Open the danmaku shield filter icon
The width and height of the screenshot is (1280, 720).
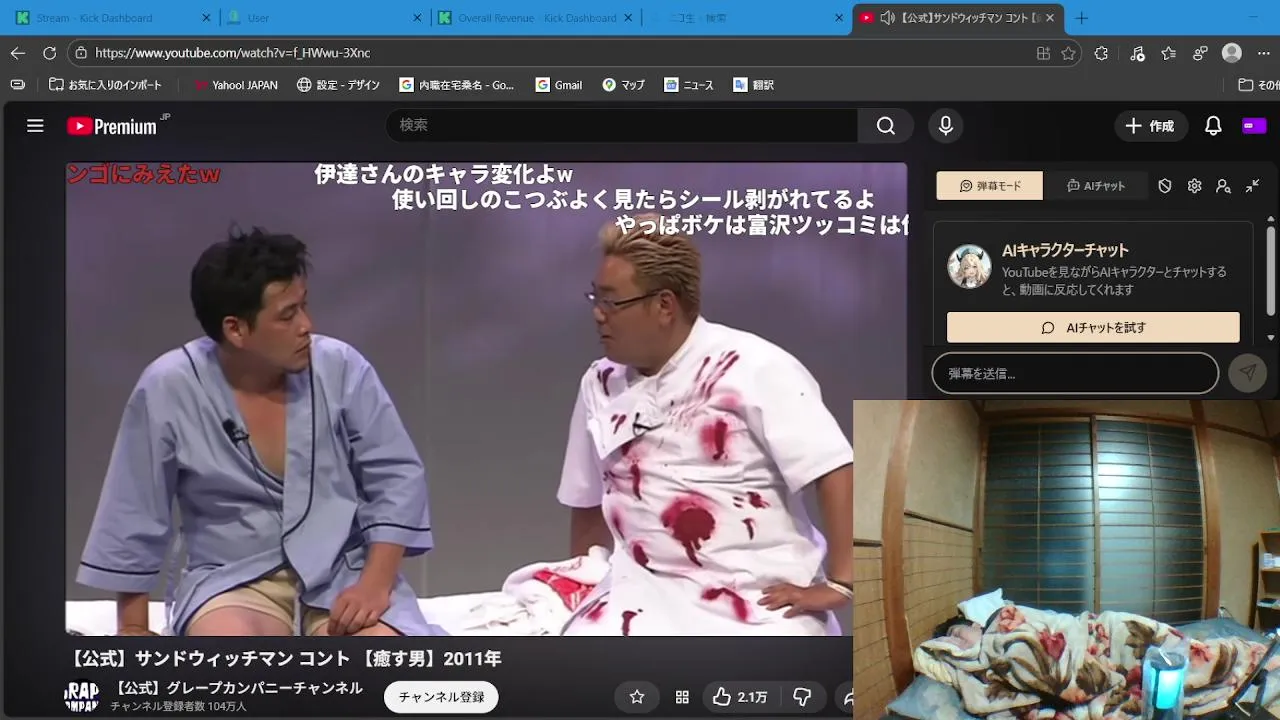pos(1165,186)
